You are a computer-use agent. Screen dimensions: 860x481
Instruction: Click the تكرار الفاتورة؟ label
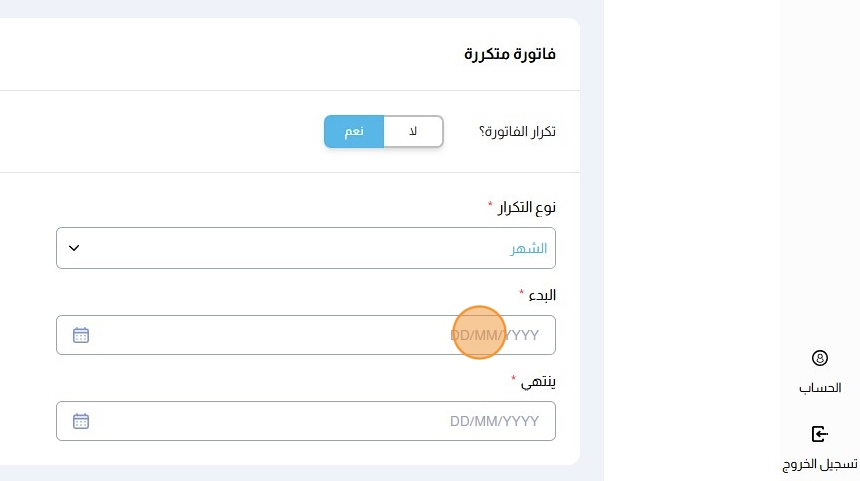514,132
